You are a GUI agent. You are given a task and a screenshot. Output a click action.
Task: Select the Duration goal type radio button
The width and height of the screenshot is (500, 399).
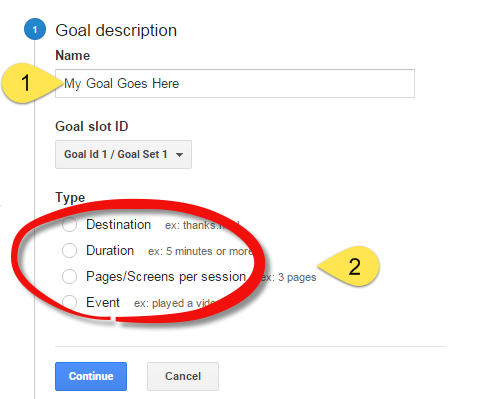69,250
